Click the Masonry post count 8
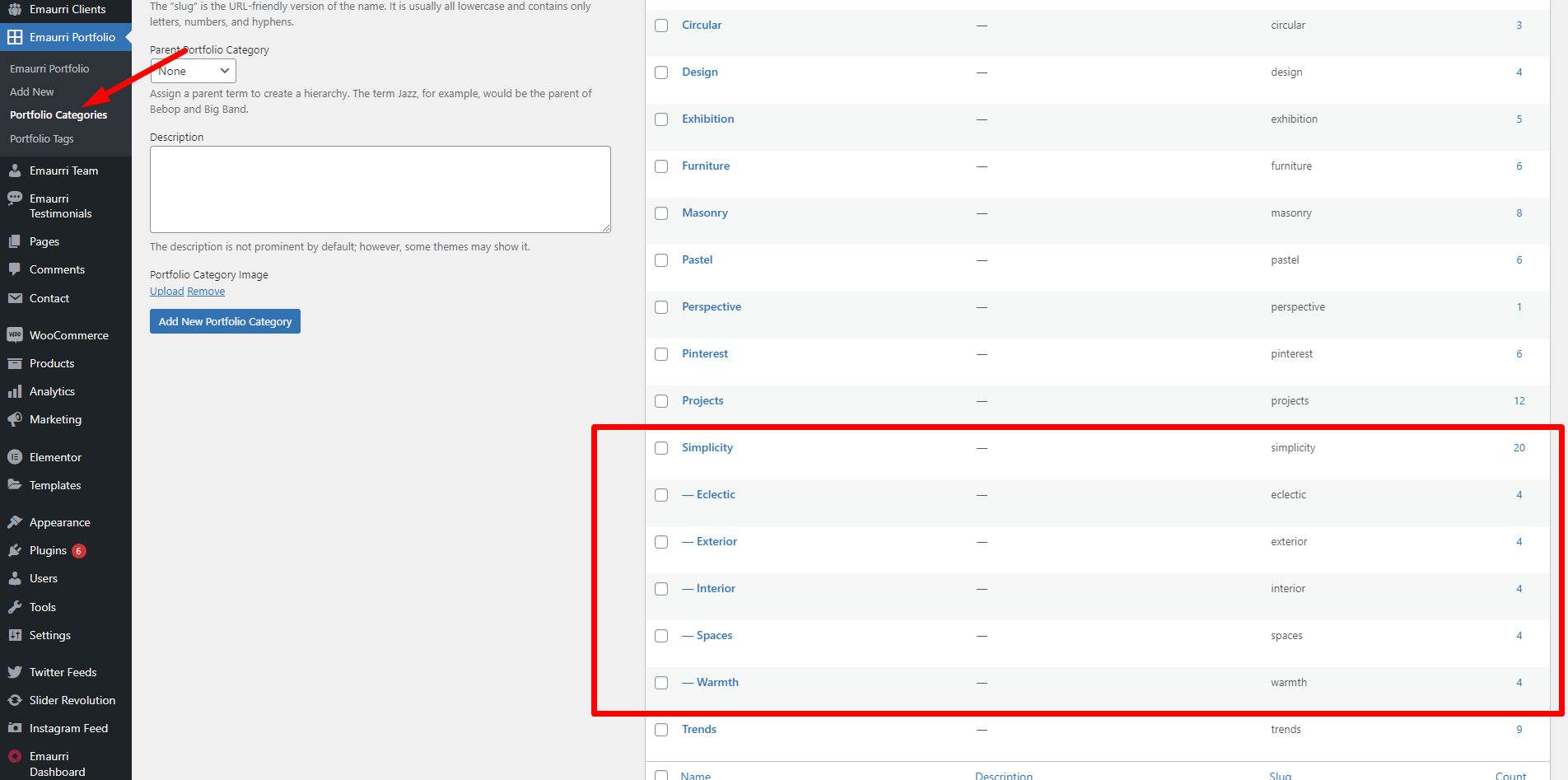Screen dimensions: 1568x780 click(1519, 213)
